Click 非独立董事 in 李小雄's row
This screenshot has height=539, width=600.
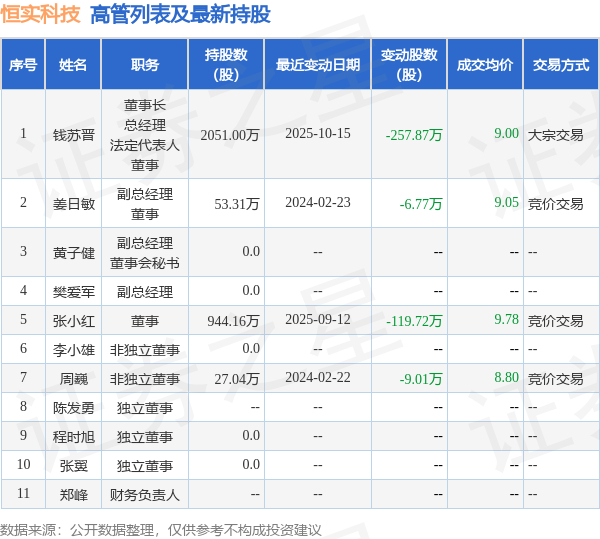click(x=145, y=350)
